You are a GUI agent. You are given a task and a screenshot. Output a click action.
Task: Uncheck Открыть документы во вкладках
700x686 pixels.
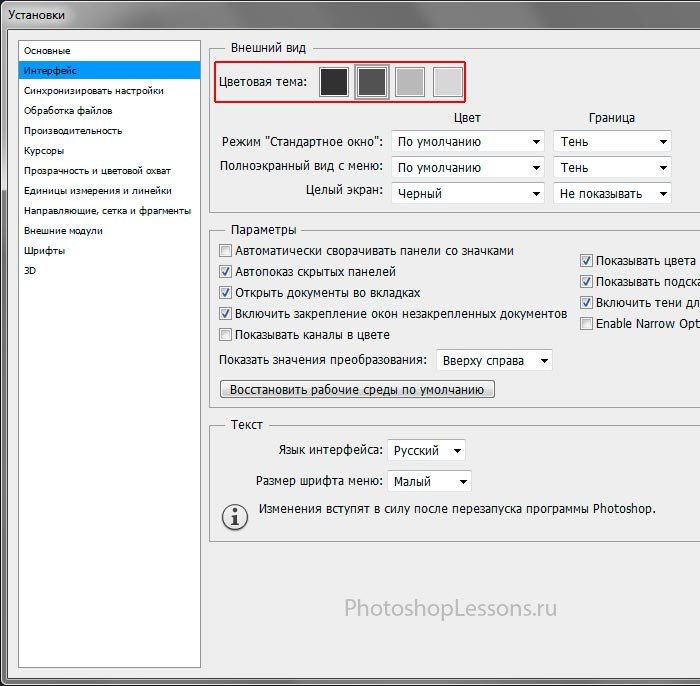tap(225, 293)
